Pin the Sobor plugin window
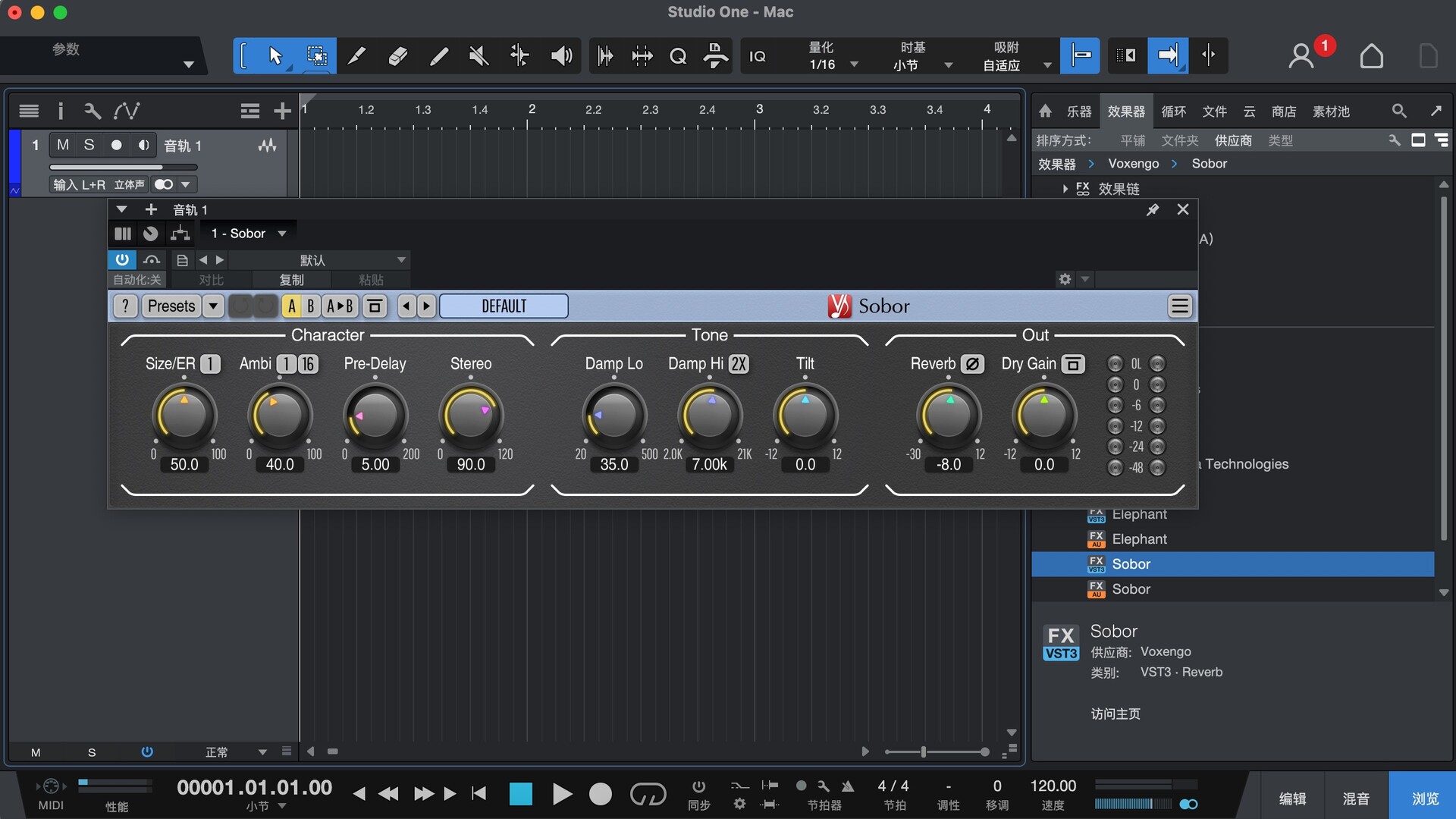 [x=1152, y=209]
